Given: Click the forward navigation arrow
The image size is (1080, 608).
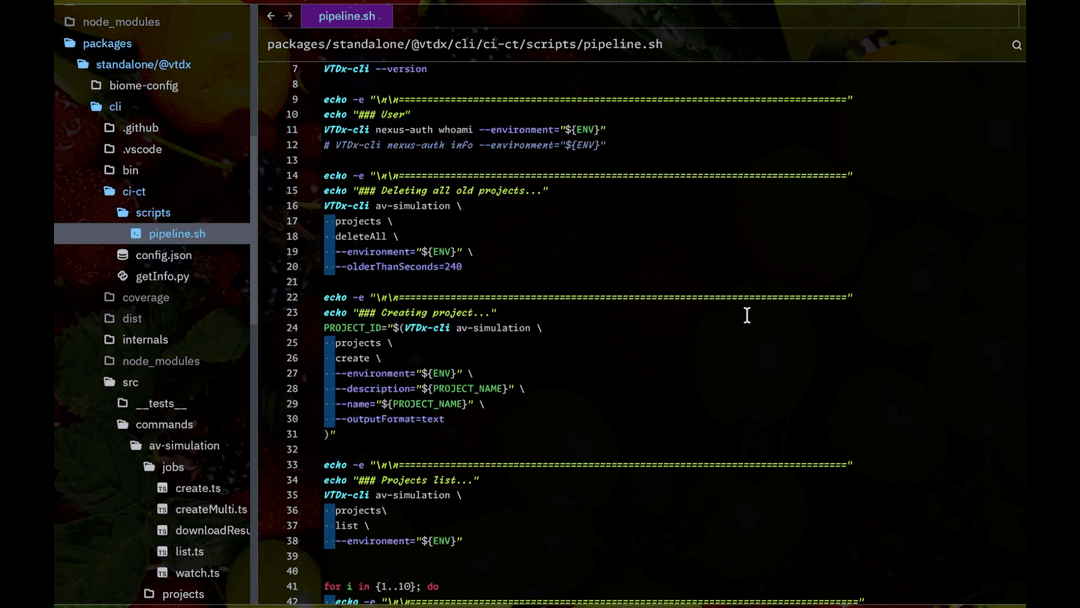Looking at the screenshot, I should click(x=288, y=16).
